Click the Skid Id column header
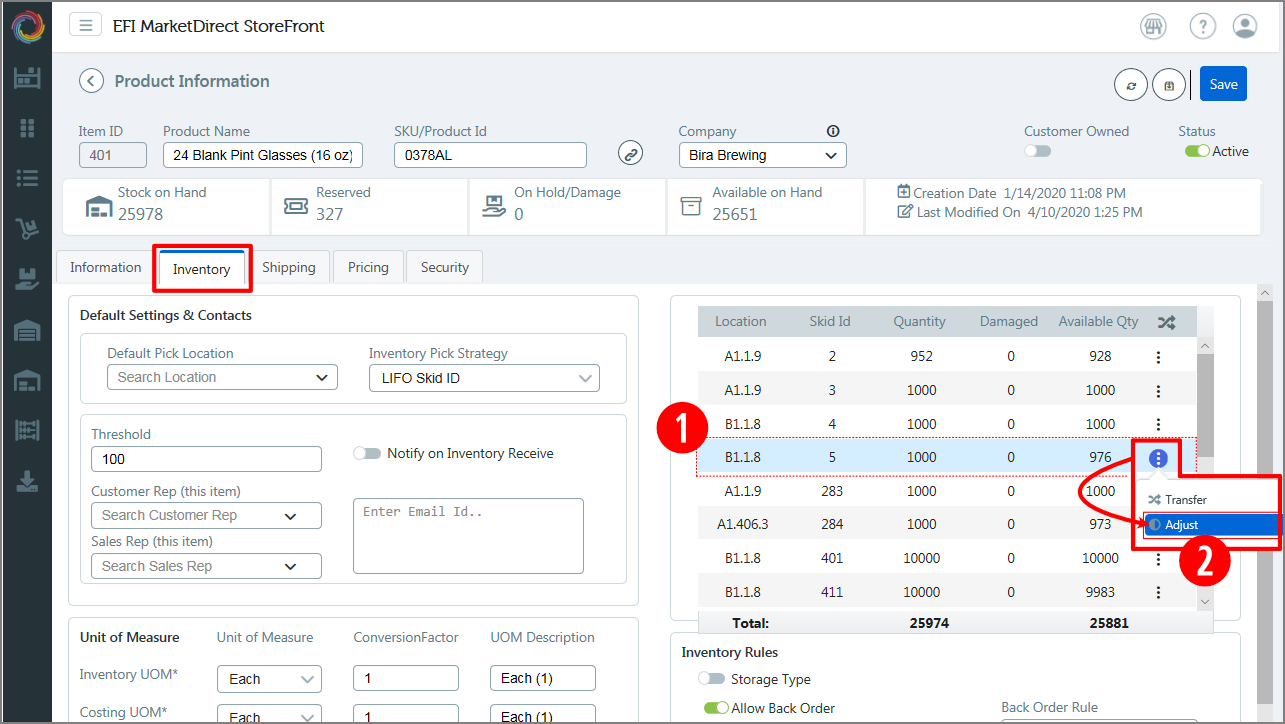 pos(830,322)
